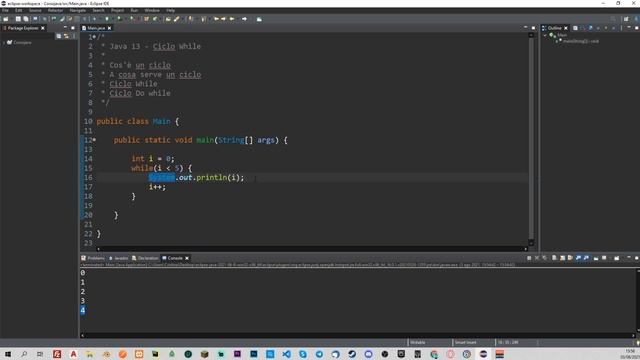The height and width of the screenshot is (360, 640).
Task: Toggle Word Wrap in the Console toolbar
Action: [570, 258]
